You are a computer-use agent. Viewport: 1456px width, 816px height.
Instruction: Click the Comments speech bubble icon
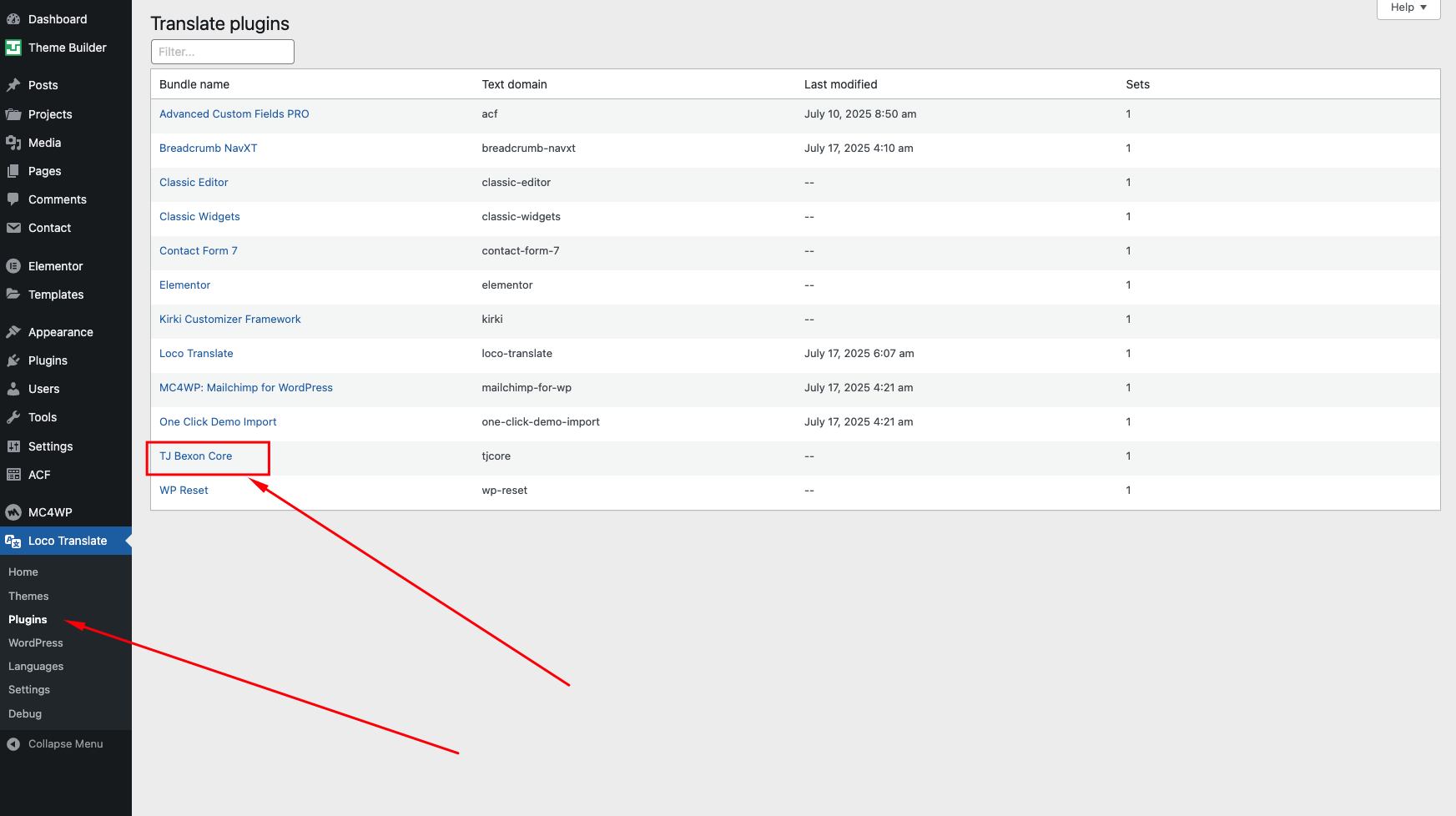click(13, 199)
